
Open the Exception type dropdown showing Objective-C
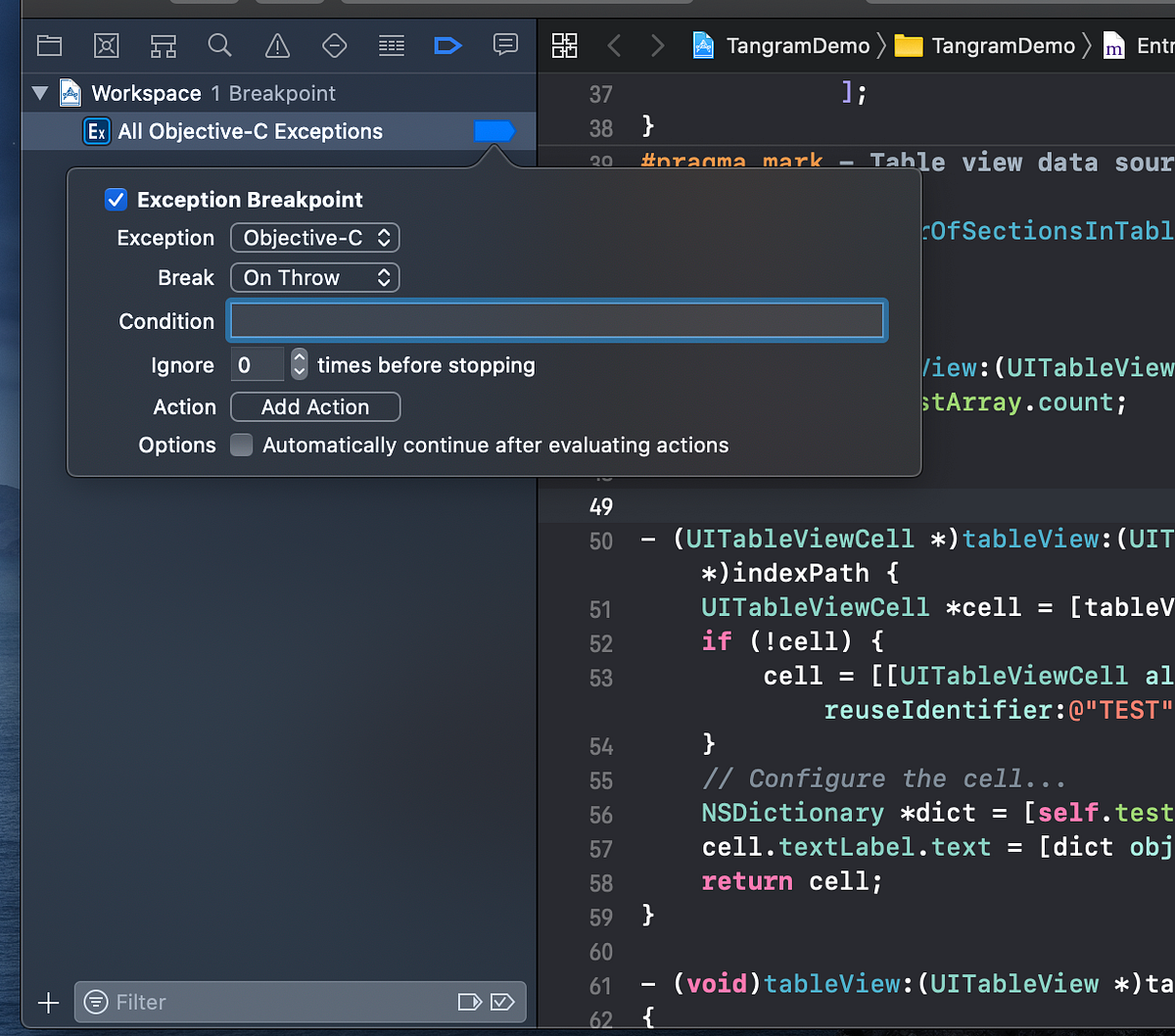point(314,237)
